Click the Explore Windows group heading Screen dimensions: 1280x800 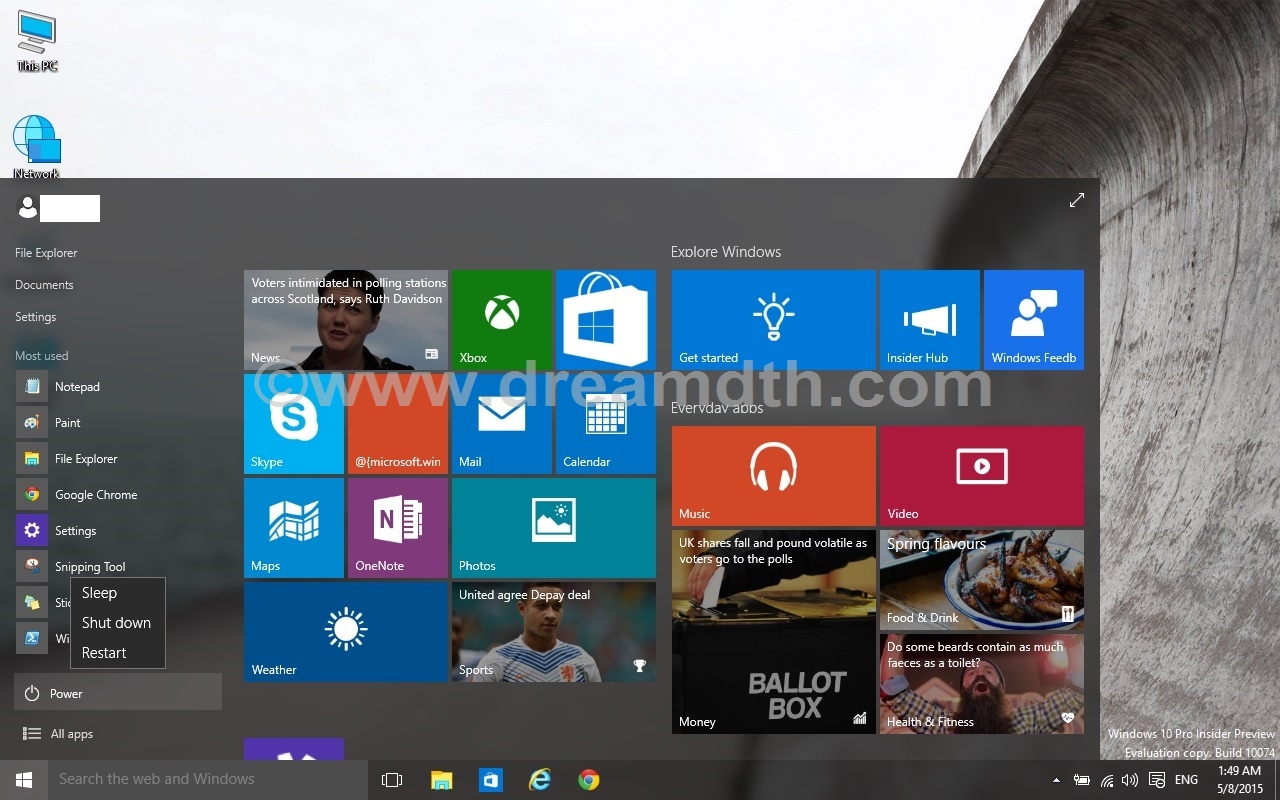(726, 252)
